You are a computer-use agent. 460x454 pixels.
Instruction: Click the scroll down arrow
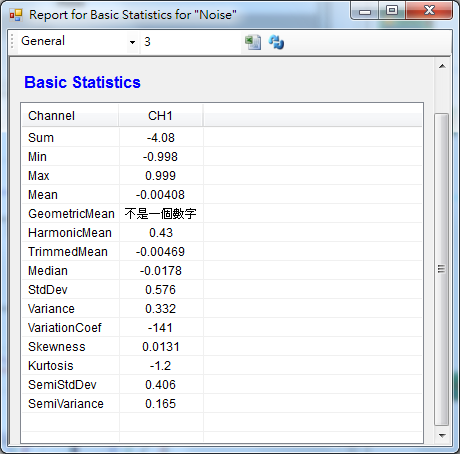(x=442, y=435)
